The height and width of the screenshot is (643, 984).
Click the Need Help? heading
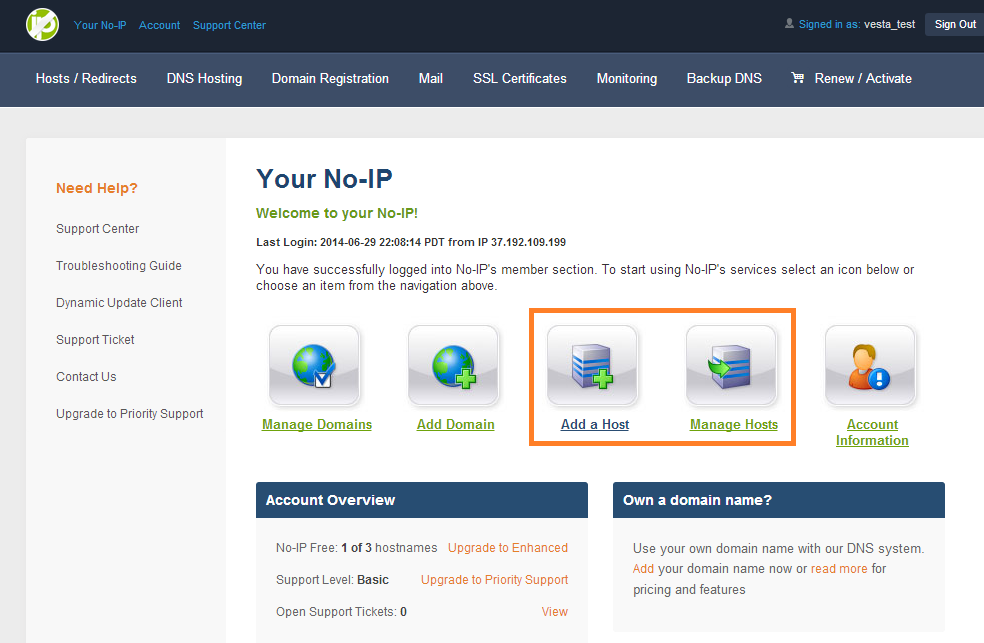[97, 188]
